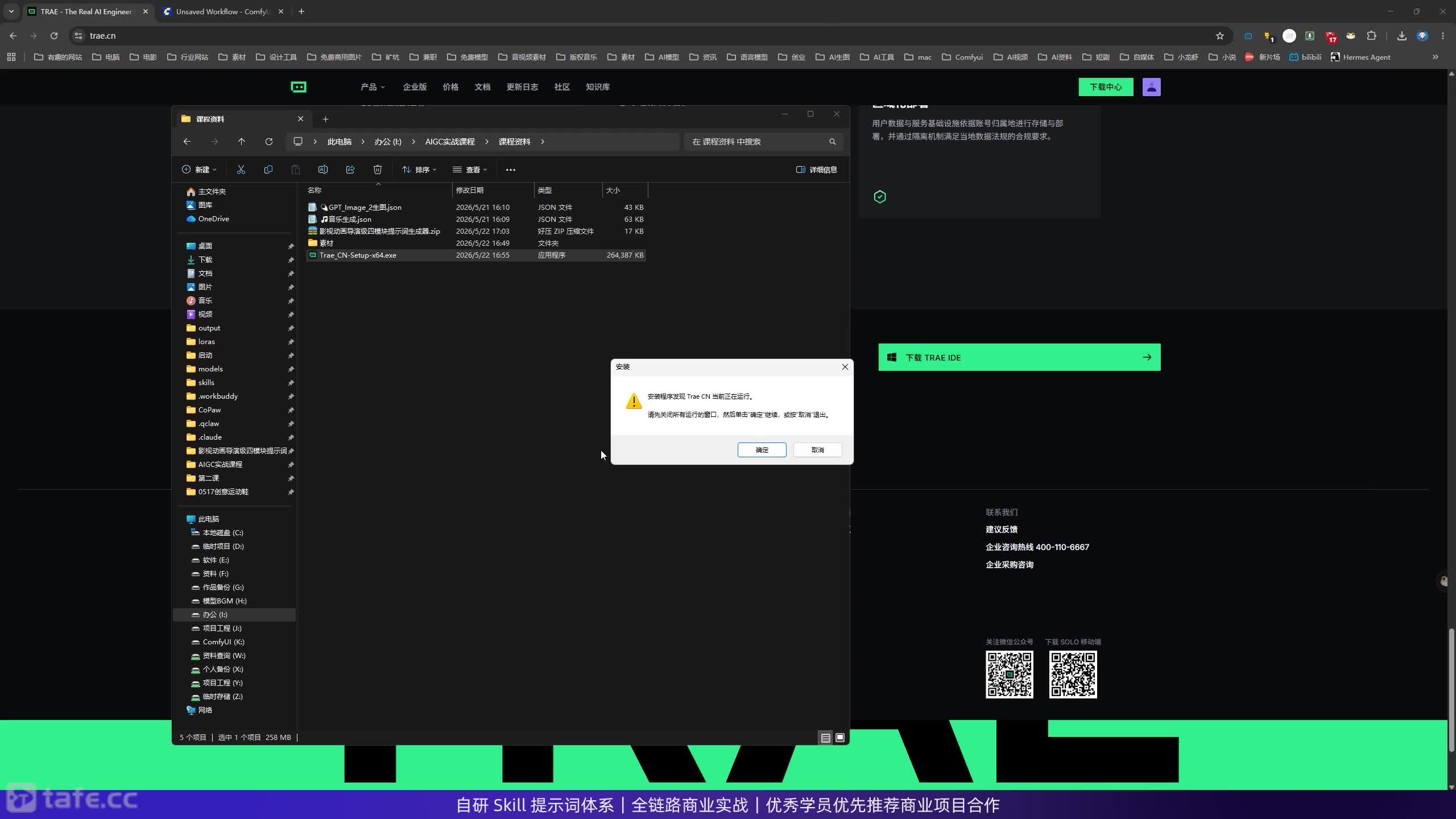Toggle the 详细信息 details pane
This screenshot has height=819, width=1456.
click(x=816, y=169)
